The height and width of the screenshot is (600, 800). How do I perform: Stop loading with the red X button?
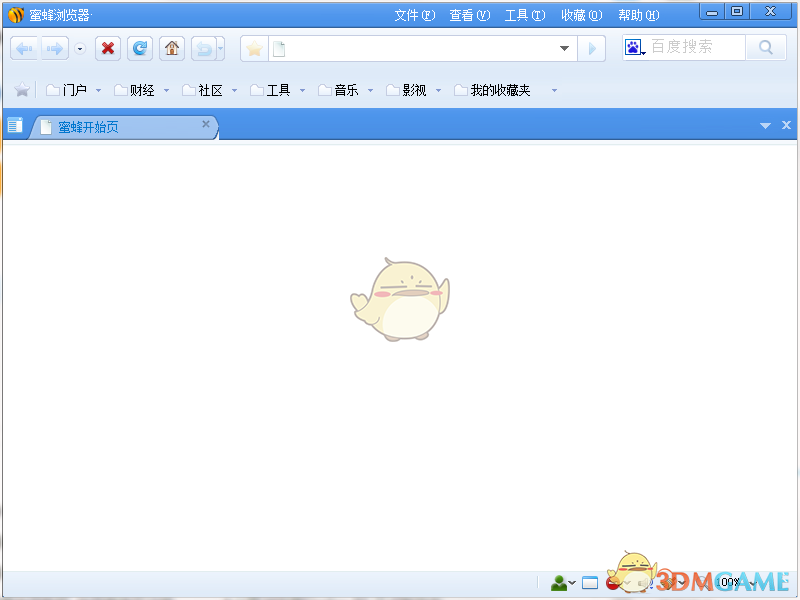click(x=108, y=48)
